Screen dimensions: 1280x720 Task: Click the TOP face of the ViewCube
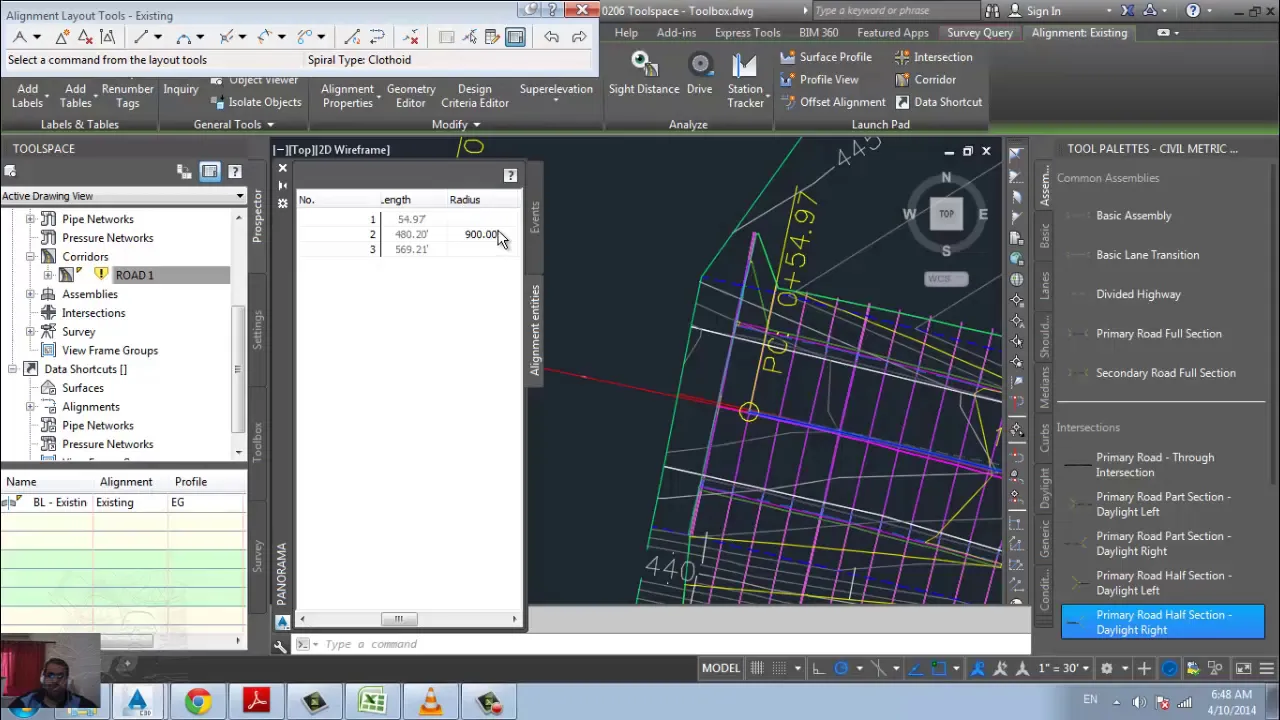point(946,213)
